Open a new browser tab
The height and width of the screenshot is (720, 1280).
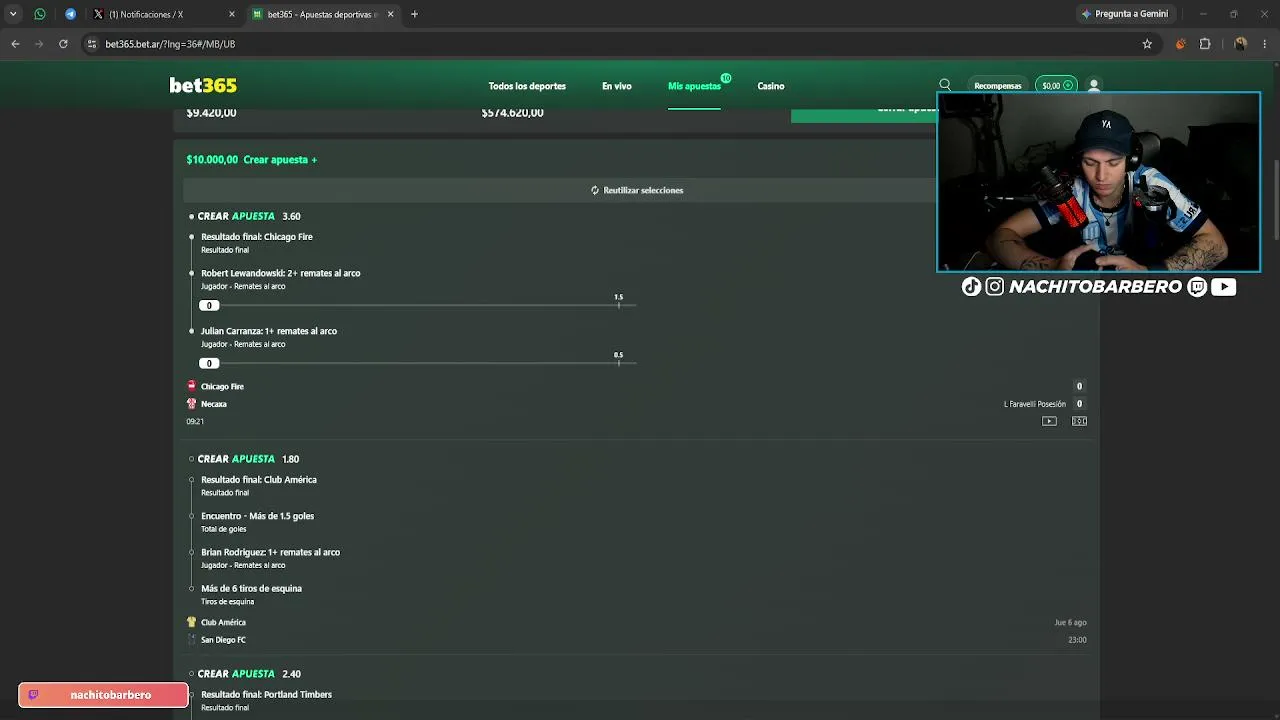pyautogui.click(x=414, y=14)
